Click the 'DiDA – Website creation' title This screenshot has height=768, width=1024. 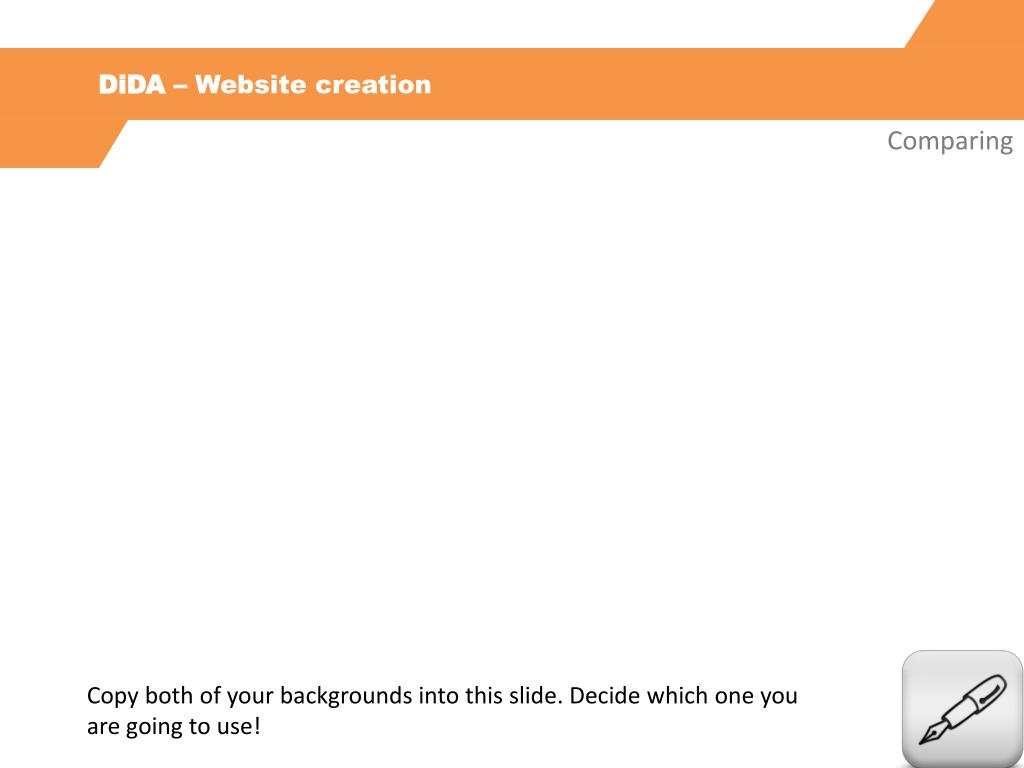(264, 85)
